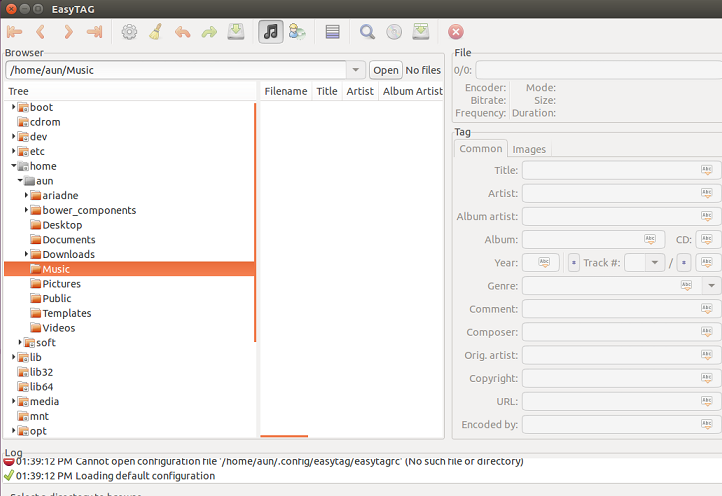Collapse the home folder node
722x496 pixels.
[x=13, y=166]
